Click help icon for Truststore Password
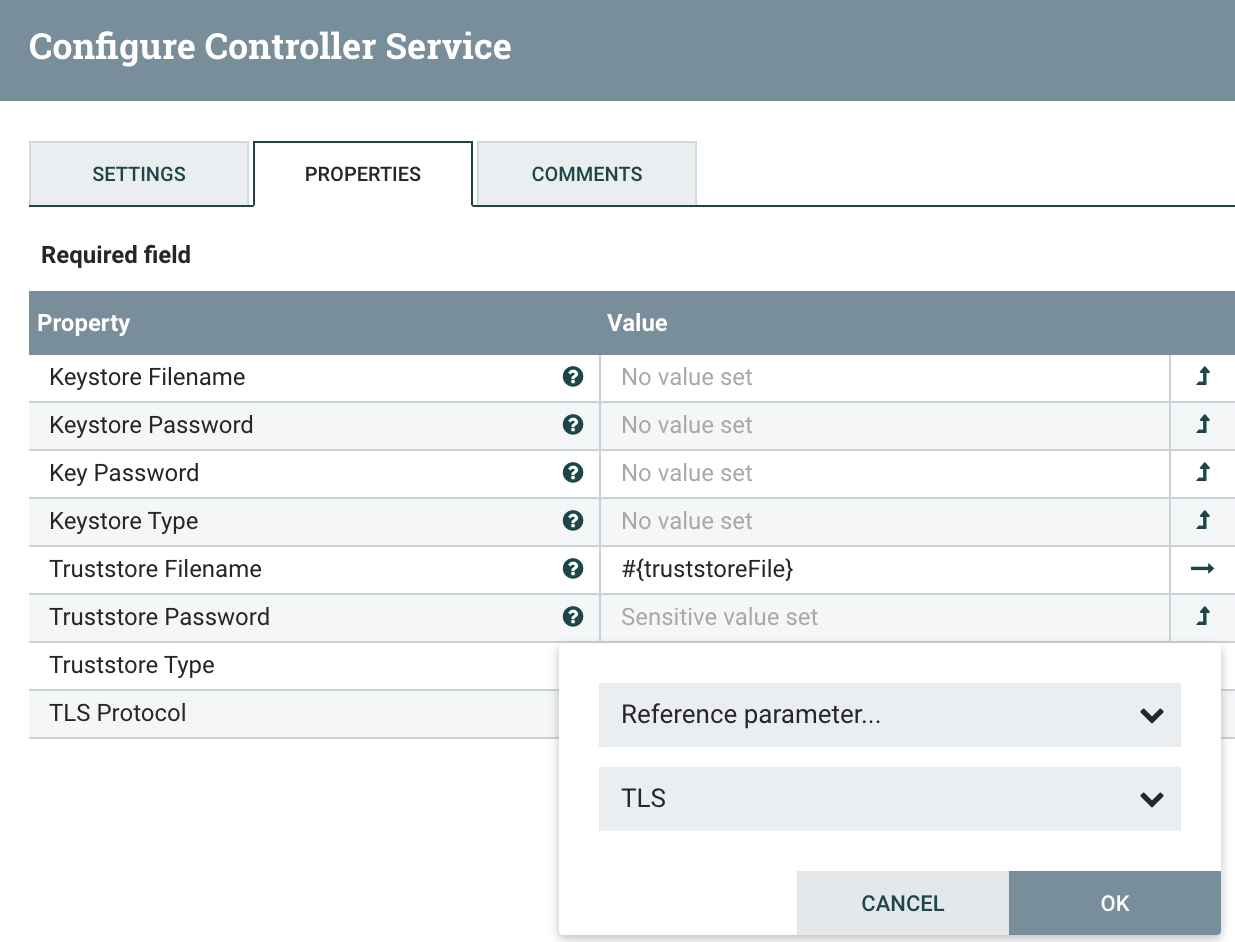Image resolution: width=1235 pixels, height=942 pixels. (x=573, y=617)
